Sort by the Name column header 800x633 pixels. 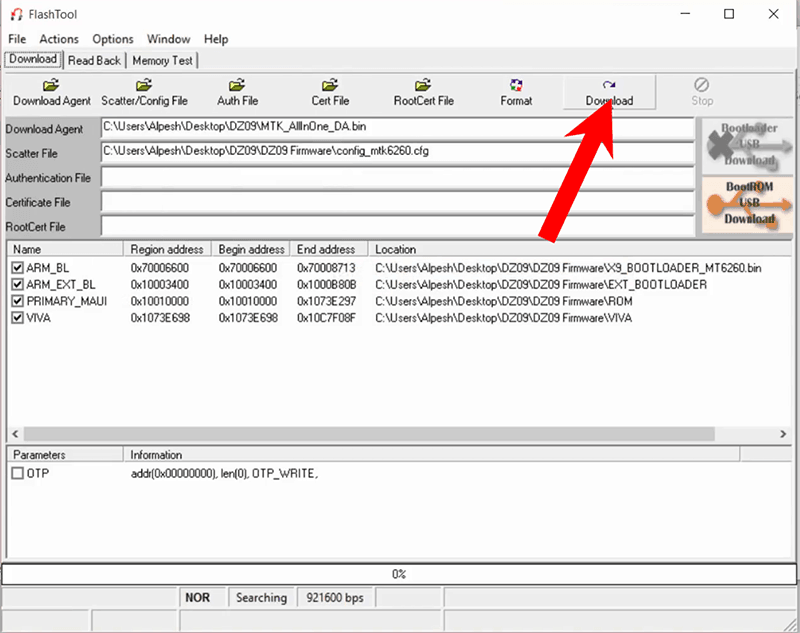tap(65, 249)
